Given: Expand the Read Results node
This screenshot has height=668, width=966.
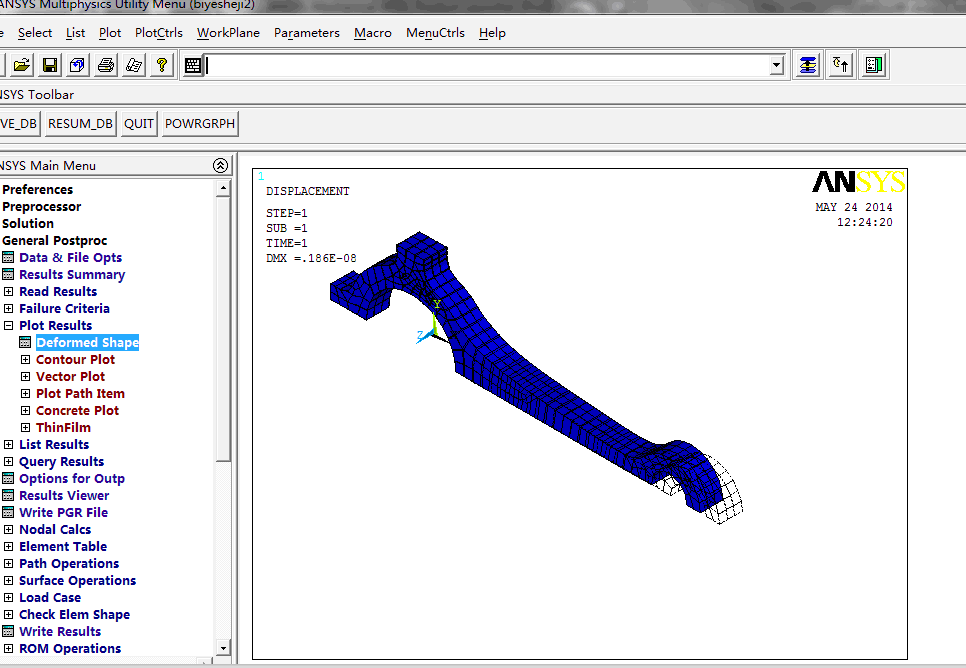Looking at the screenshot, I should 9,291.
